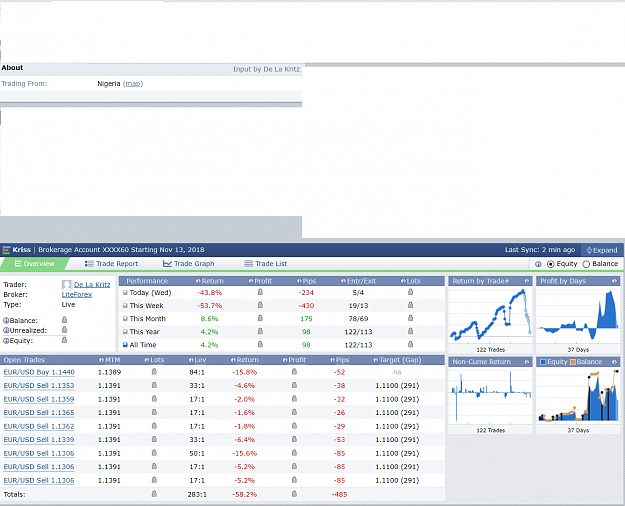This screenshot has height=506, width=625.
Task: Click Lev column info icon in Open Trades
Action: click(x=191, y=360)
